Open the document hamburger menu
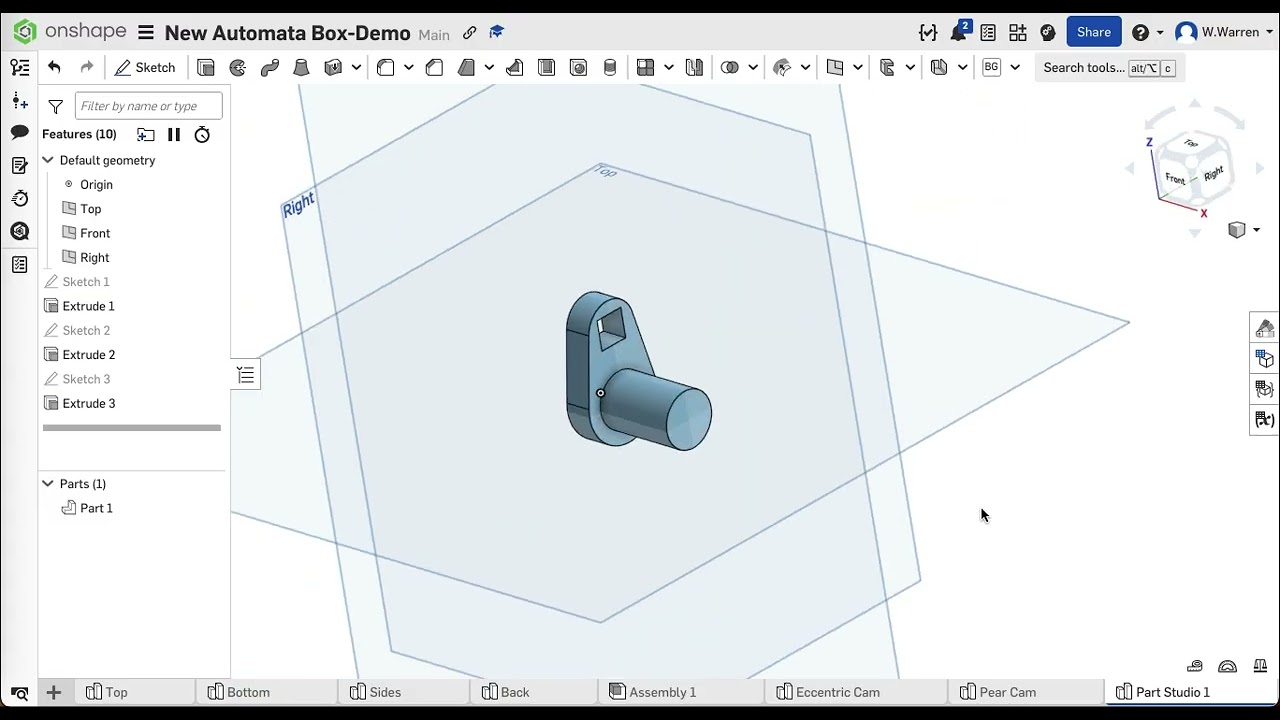Image resolution: width=1280 pixels, height=720 pixels. (x=146, y=33)
